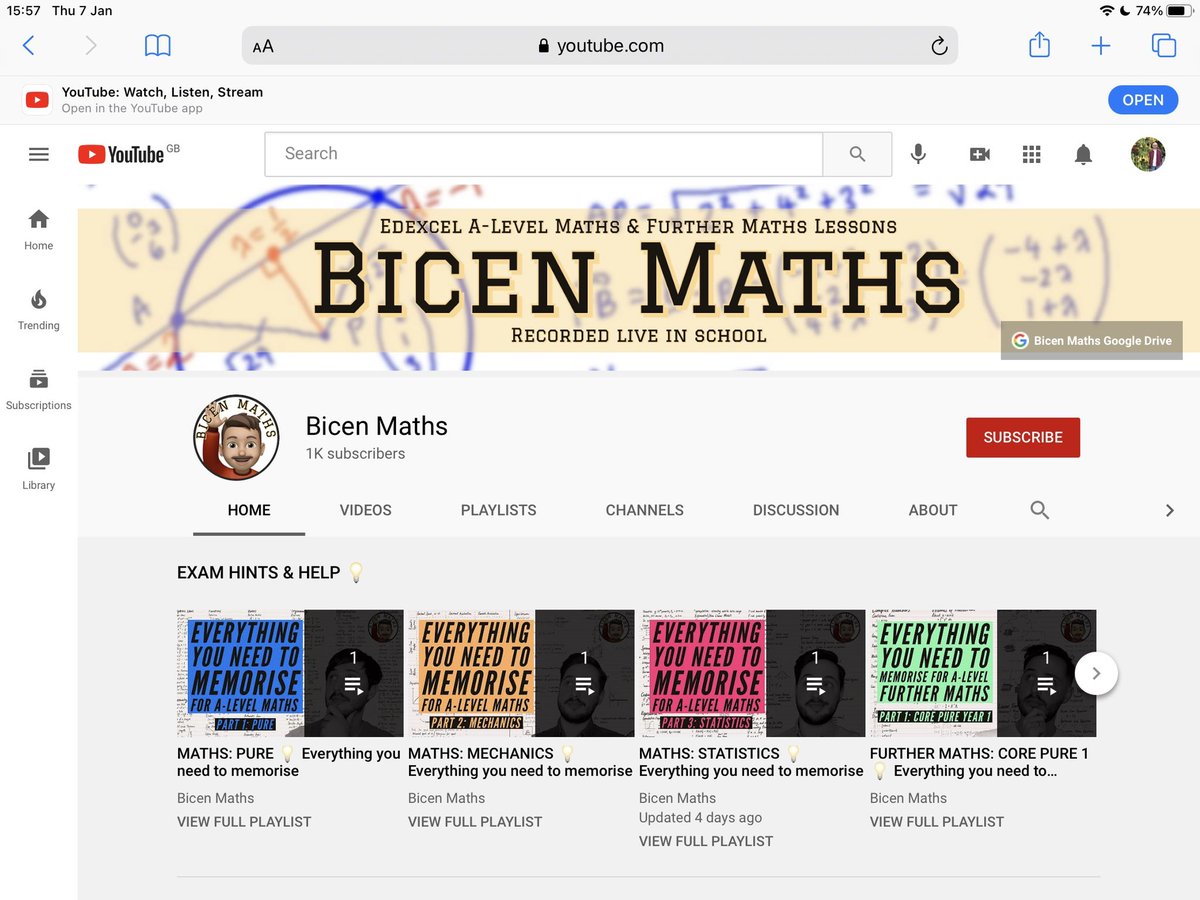Click the Bicen Maths channel name
The height and width of the screenshot is (900, 1200).
point(377,426)
